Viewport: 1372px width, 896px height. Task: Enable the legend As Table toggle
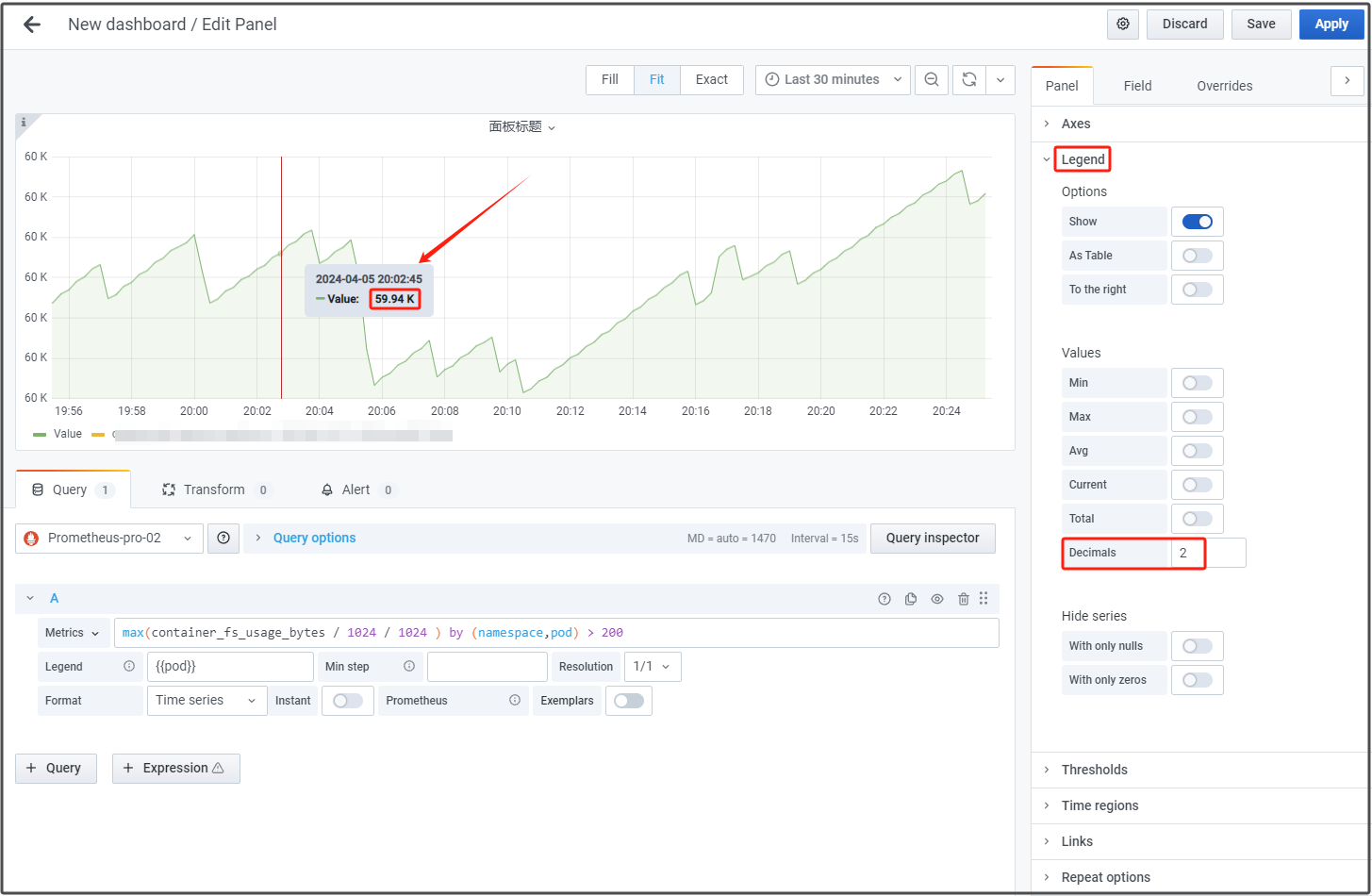click(x=1197, y=256)
